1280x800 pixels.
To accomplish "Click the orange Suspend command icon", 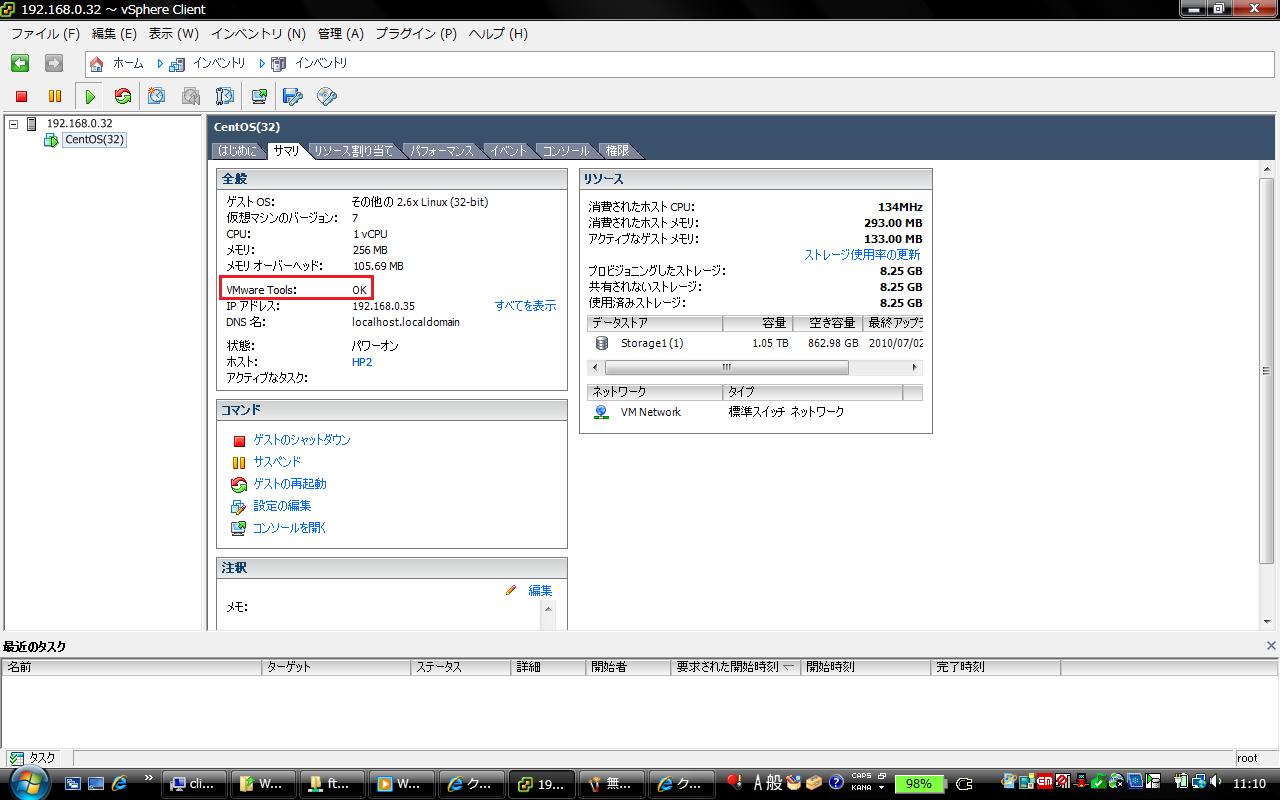I will [x=239, y=463].
